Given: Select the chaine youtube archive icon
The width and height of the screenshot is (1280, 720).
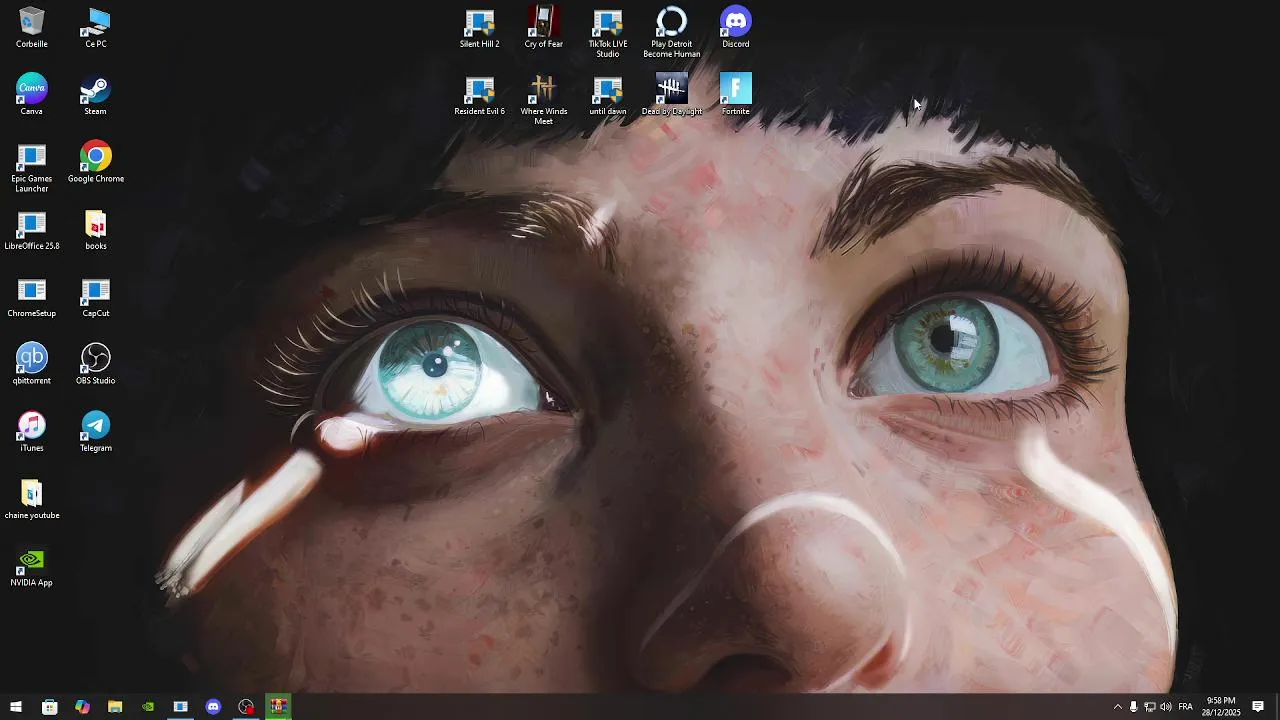Looking at the screenshot, I should click(31, 499).
